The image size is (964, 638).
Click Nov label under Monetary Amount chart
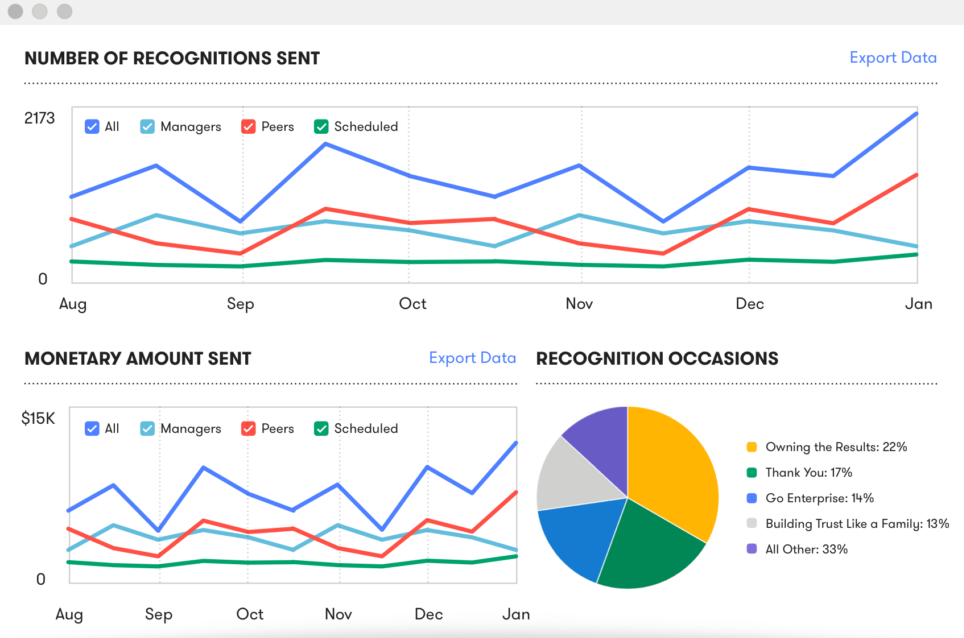pyautogui.click(x=338, y=614)
